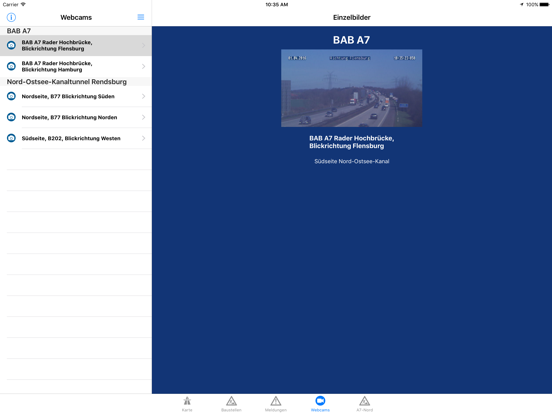Click camera icon of Blickrichtung Süden row
The image size is (552, 414).
coord(11,96)
